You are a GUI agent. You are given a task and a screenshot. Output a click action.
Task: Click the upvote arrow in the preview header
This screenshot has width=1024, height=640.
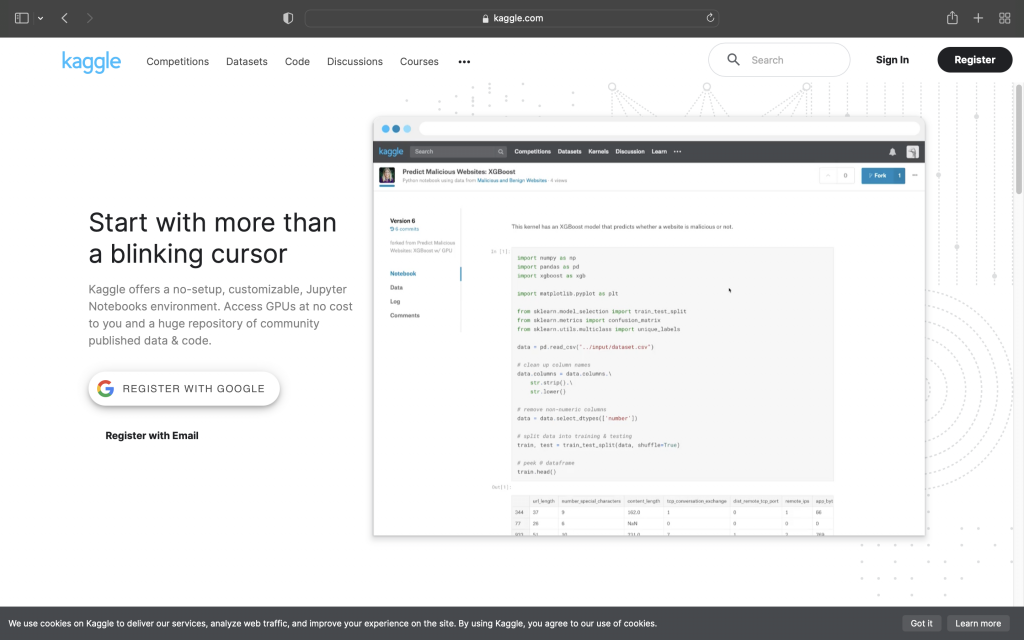[x=828, y=176]
